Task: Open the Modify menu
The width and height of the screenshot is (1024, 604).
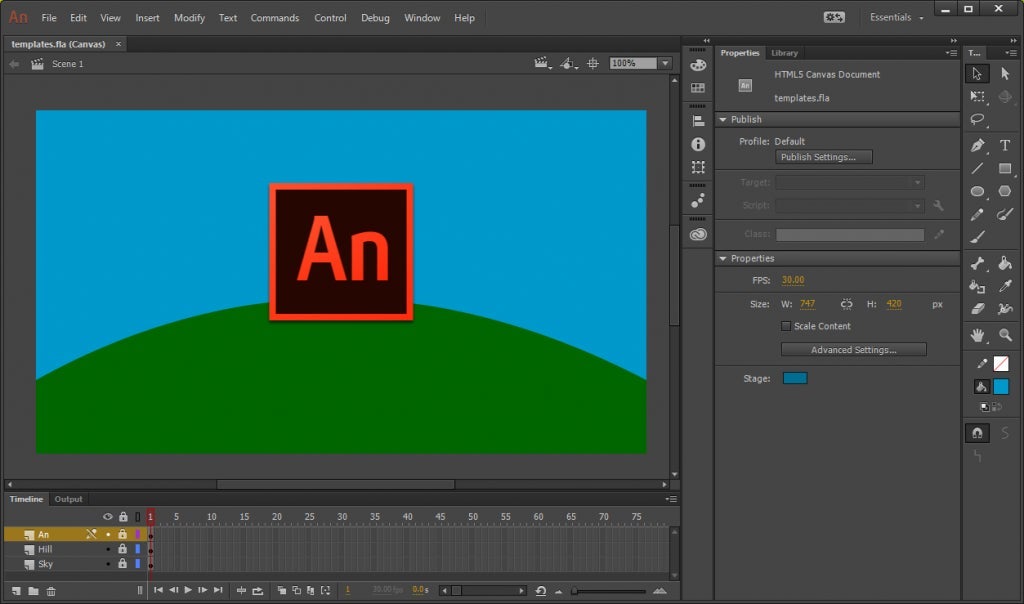Action: [x=190, y=17]
